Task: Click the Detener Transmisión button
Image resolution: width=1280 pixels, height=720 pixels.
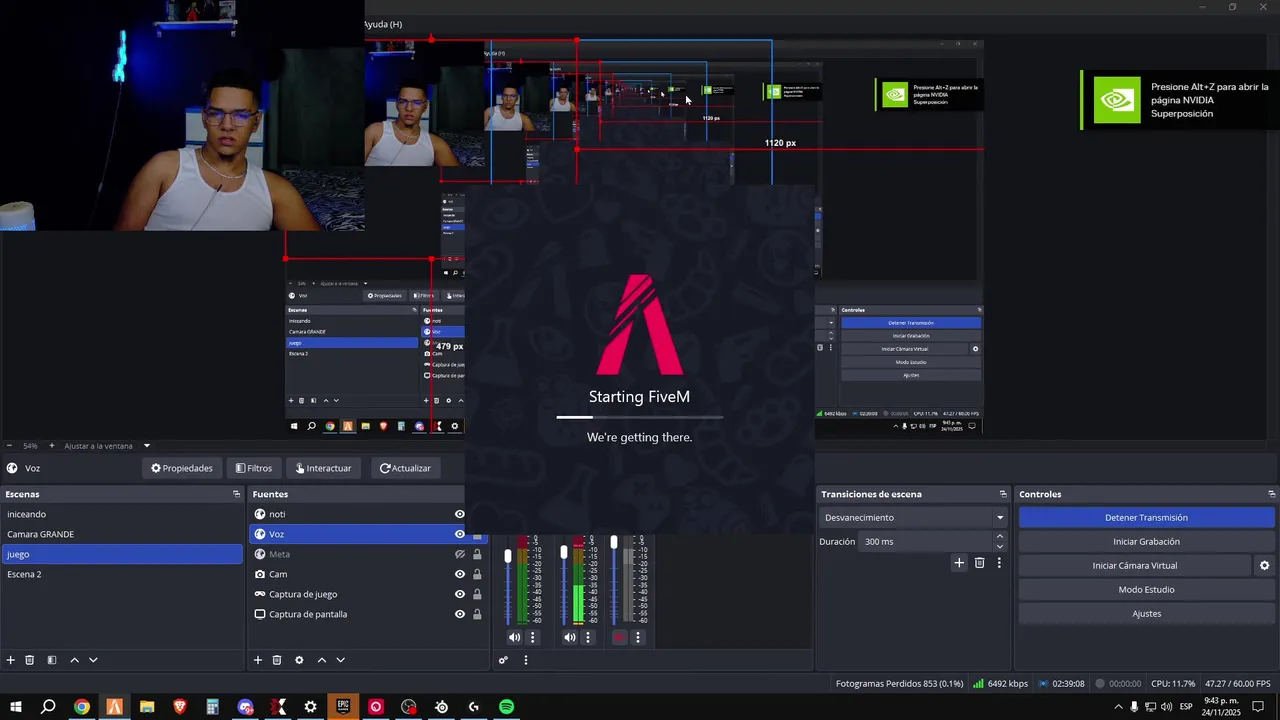Action: point(1146,518)
